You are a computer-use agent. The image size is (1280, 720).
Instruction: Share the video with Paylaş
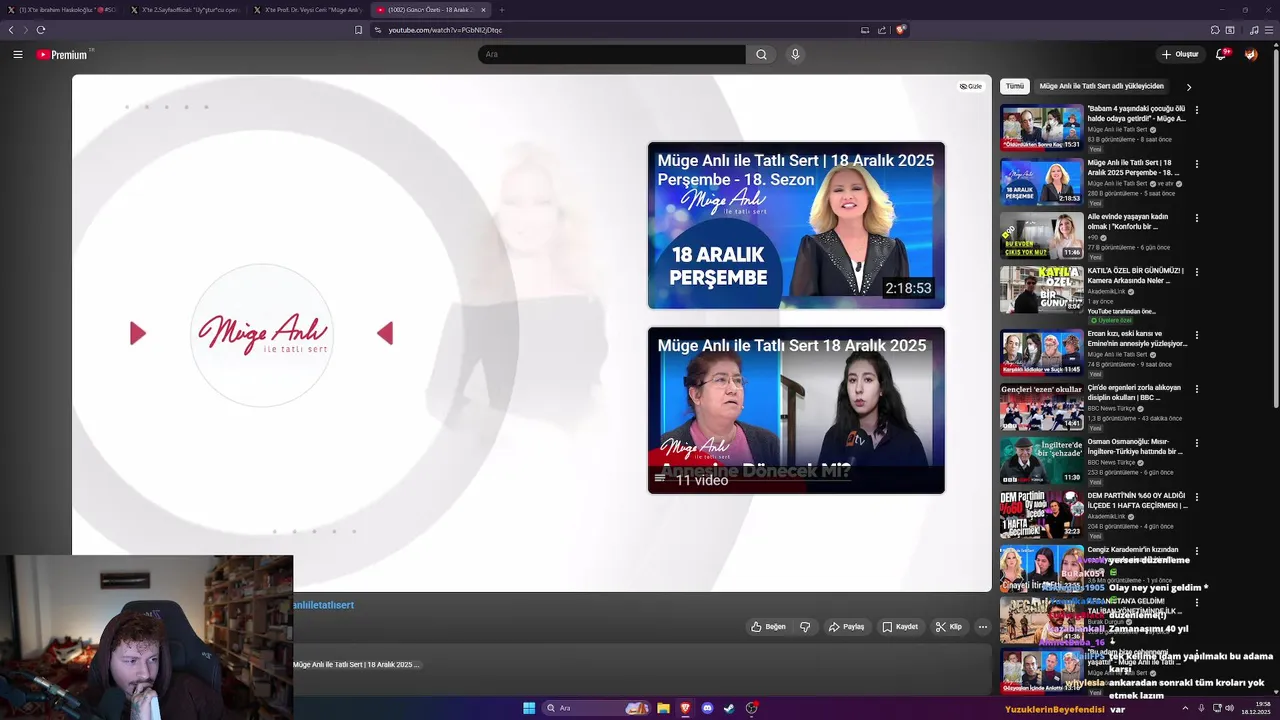[x=846, y=627]
